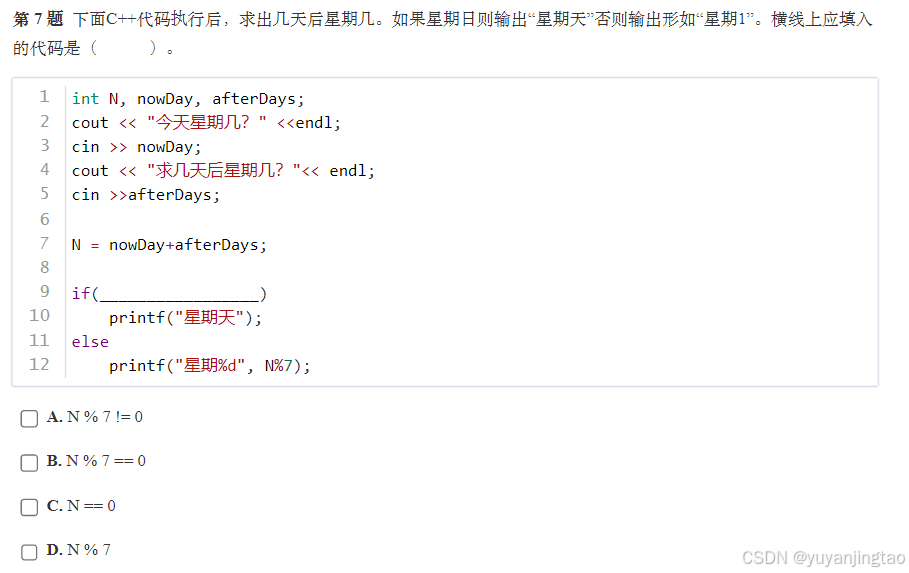Click line number 9 in code gutter

click(45, 292)
